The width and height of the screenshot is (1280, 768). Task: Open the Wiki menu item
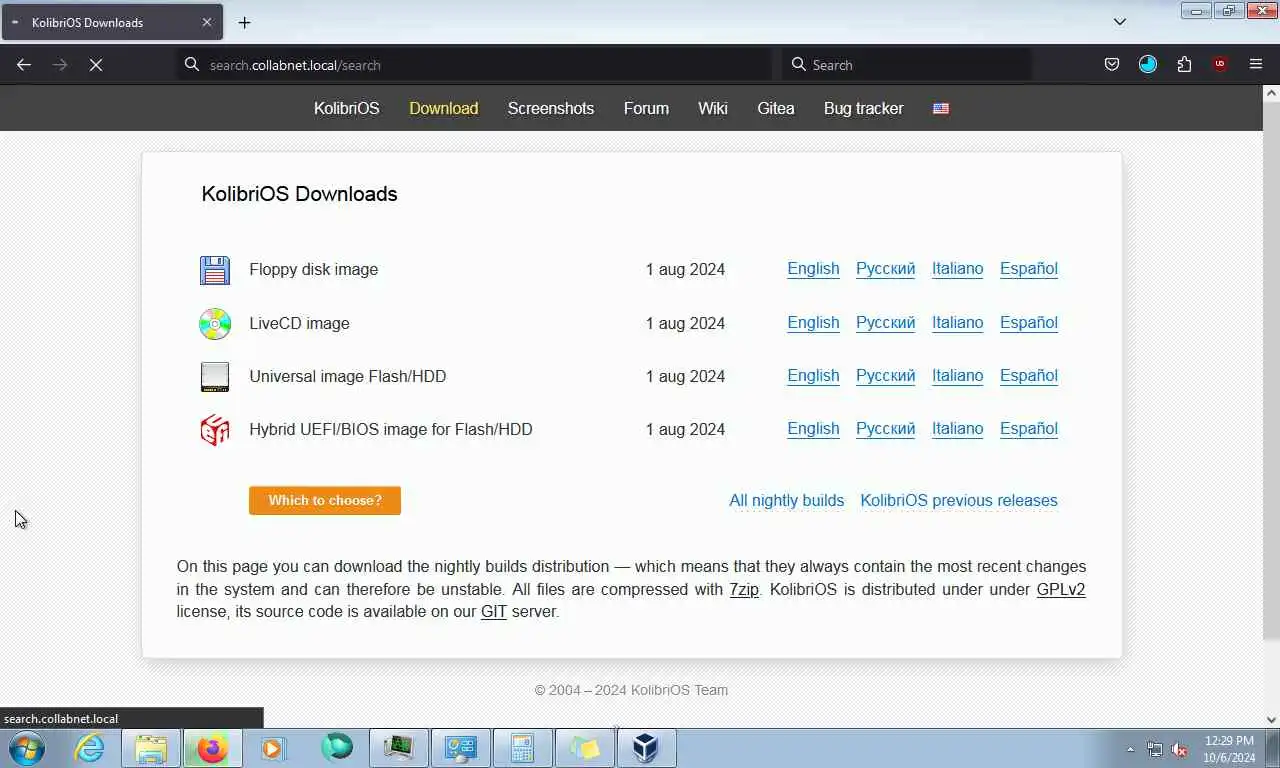pyautogui.click(x=713, y=108)
